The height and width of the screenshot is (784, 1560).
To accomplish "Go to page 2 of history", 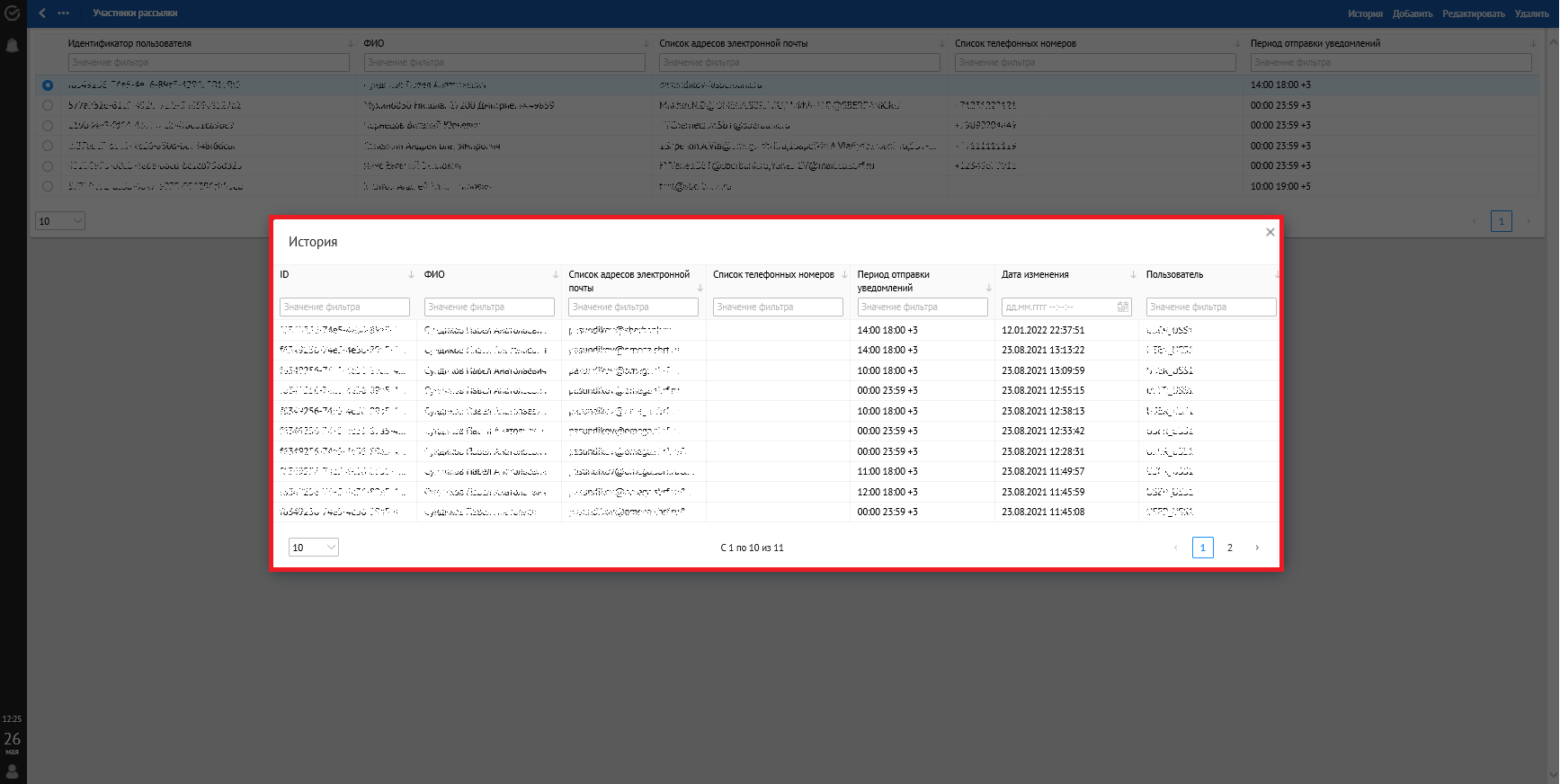I will point(1229,548).
